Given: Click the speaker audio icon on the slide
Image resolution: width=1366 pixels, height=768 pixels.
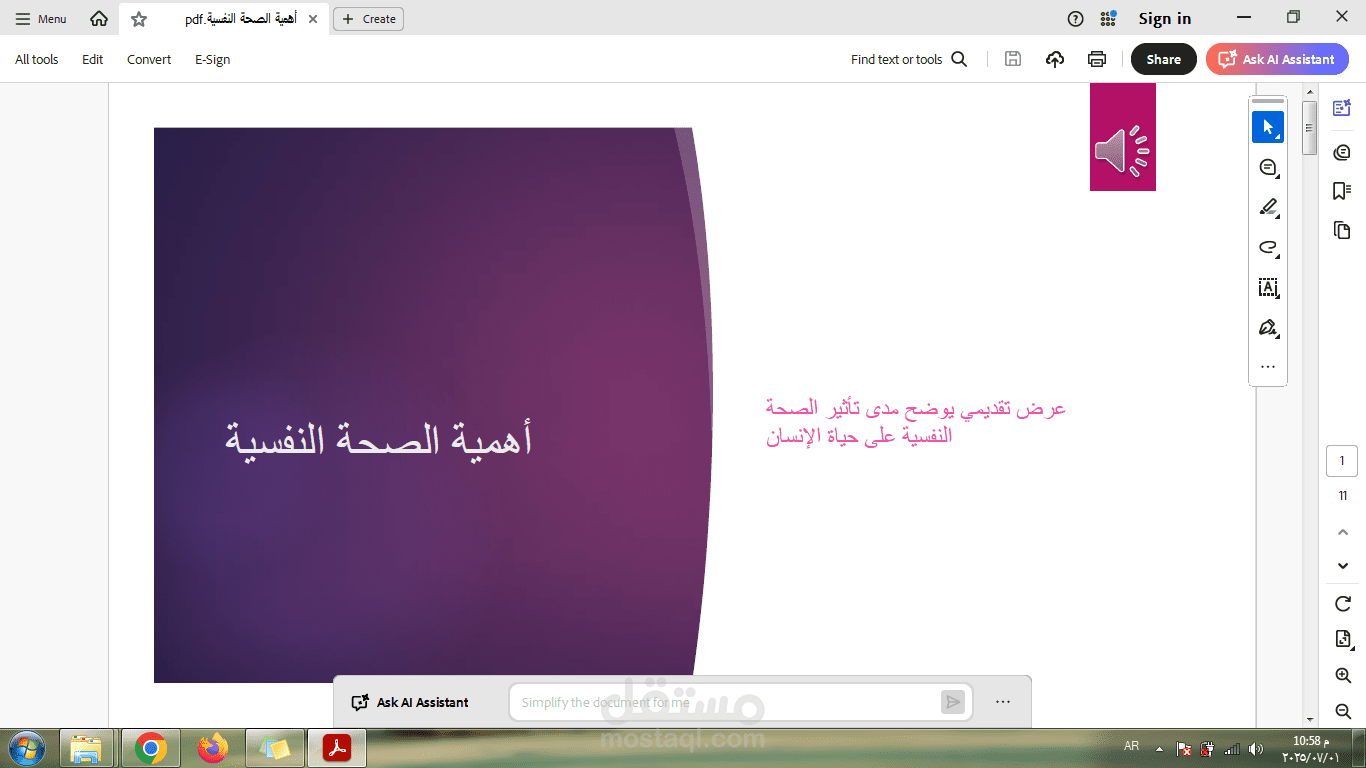Looking at the screenshot, I should 1122,152.
